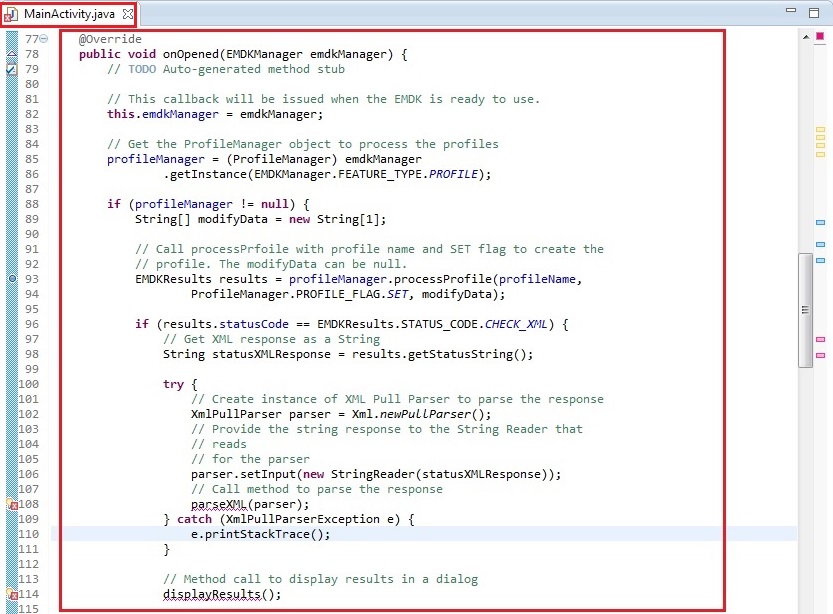Collapse the onOpened method at line 77
Screen dimensions: 833x614
43,39
